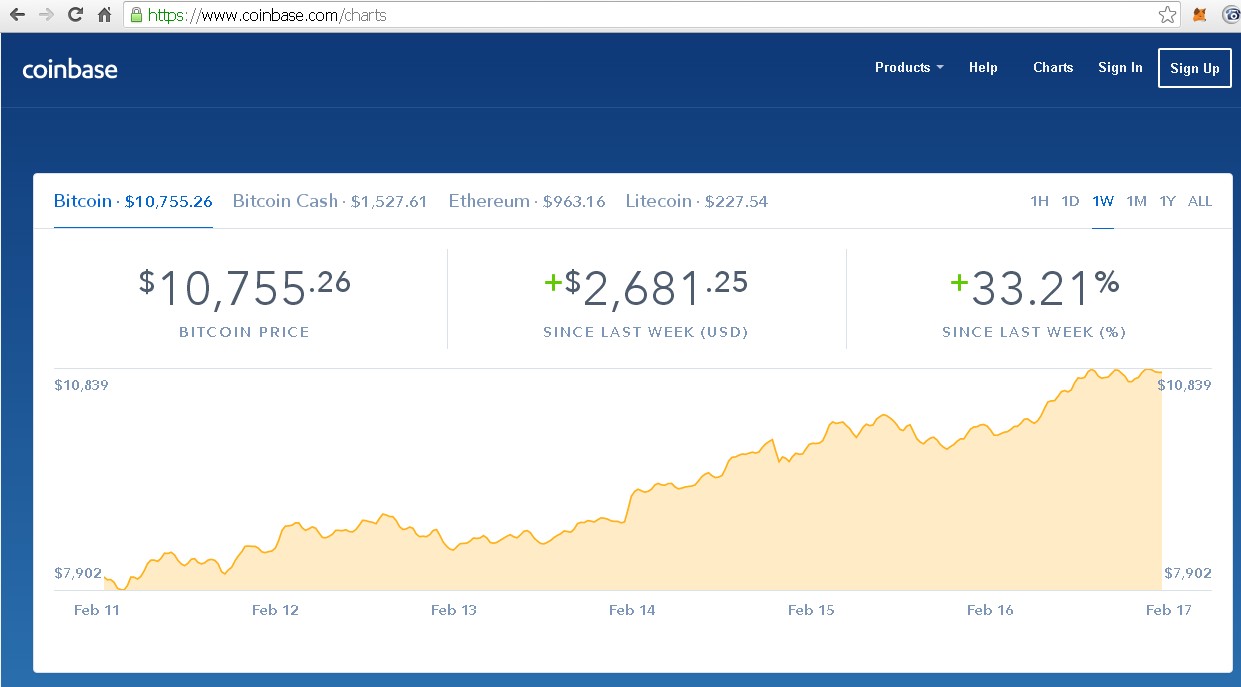1241x687 pixels.
Task: Click the browser forward arrow
Action: 46,15
